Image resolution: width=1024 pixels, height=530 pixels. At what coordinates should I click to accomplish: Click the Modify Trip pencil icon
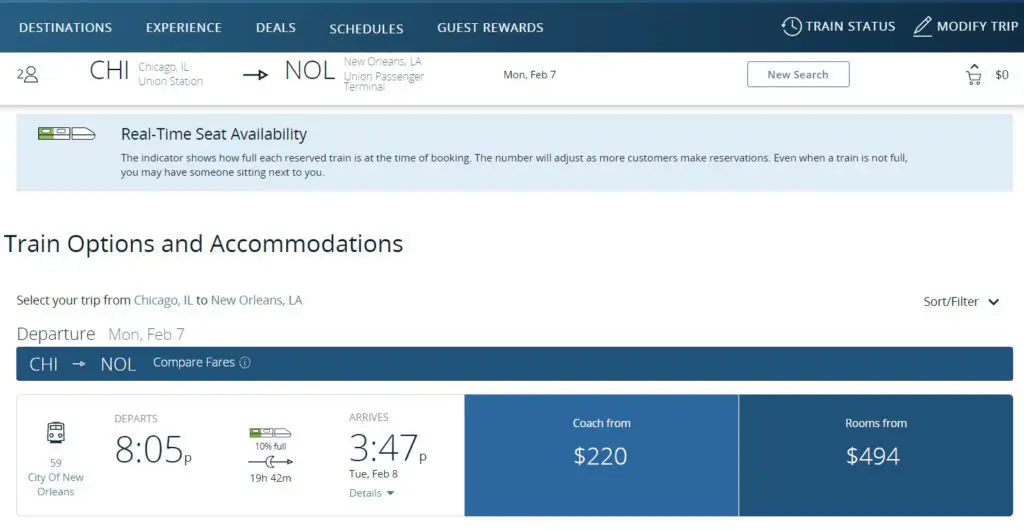tap(922, 27)
